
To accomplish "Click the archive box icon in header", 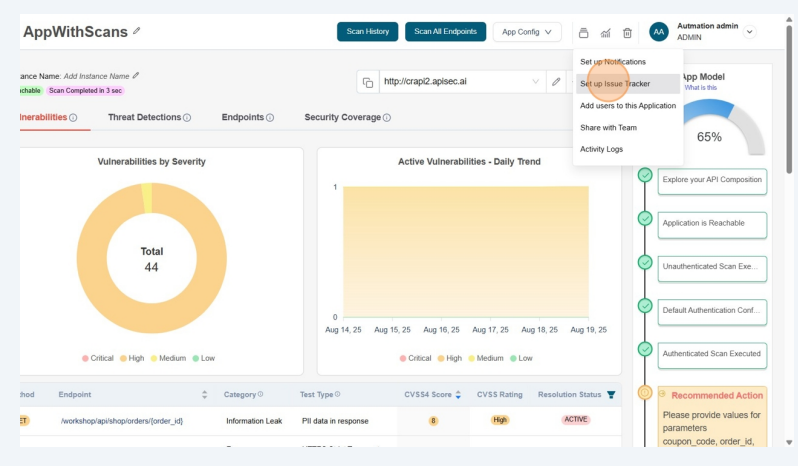I will pos(584,33).
